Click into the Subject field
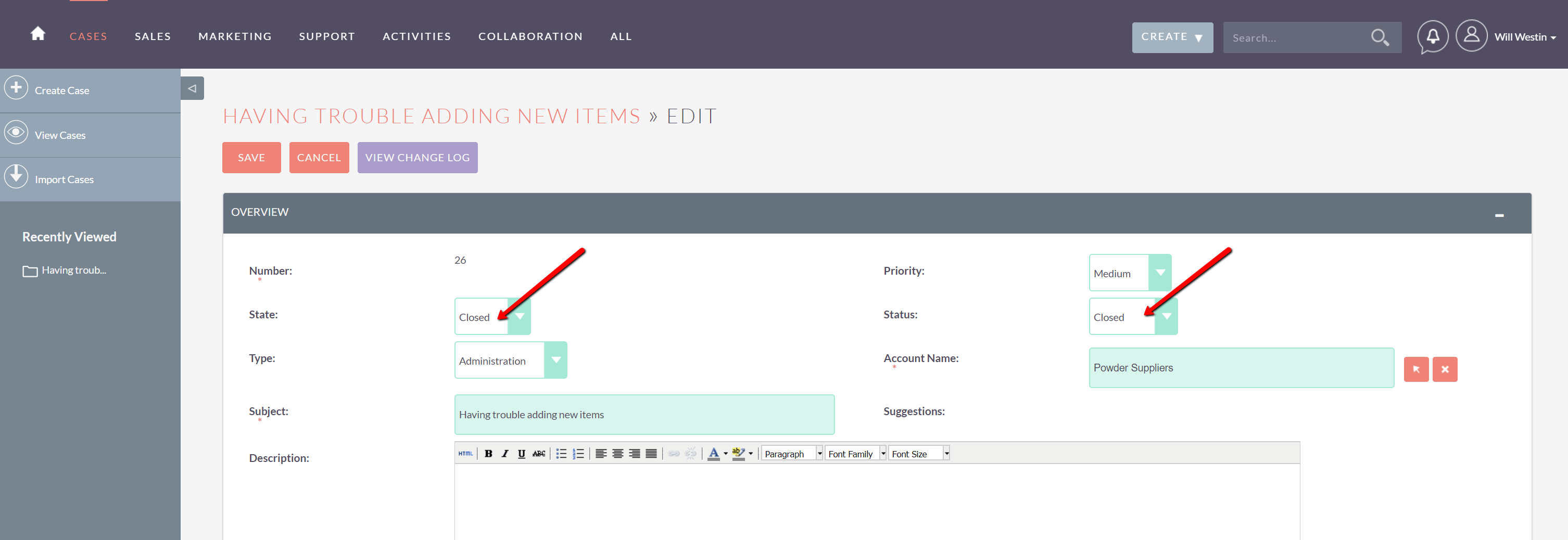1568x540 pixels. pyautogui.click(x=644, y=414)
